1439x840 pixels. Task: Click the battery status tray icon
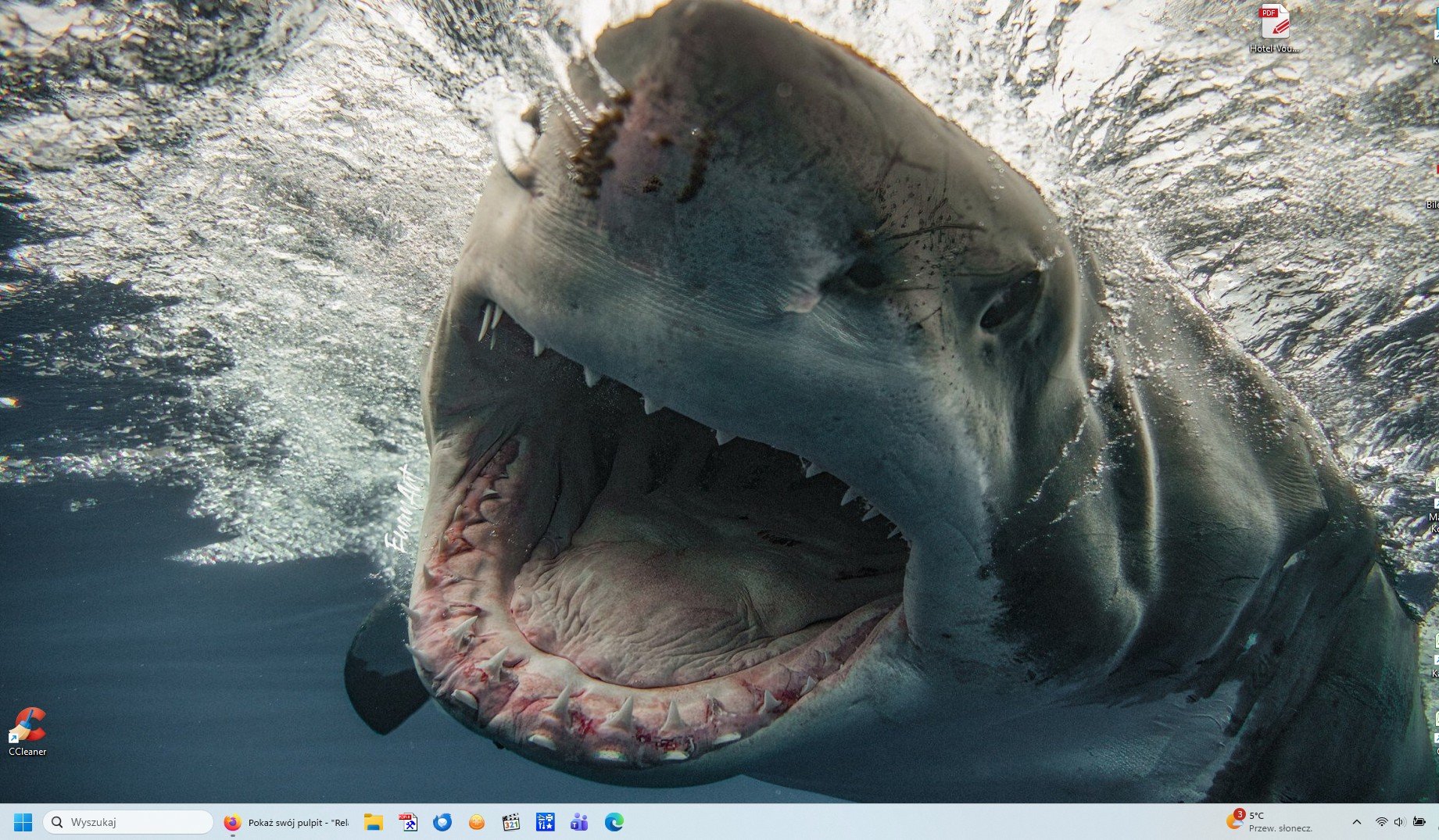(1419, 822)
